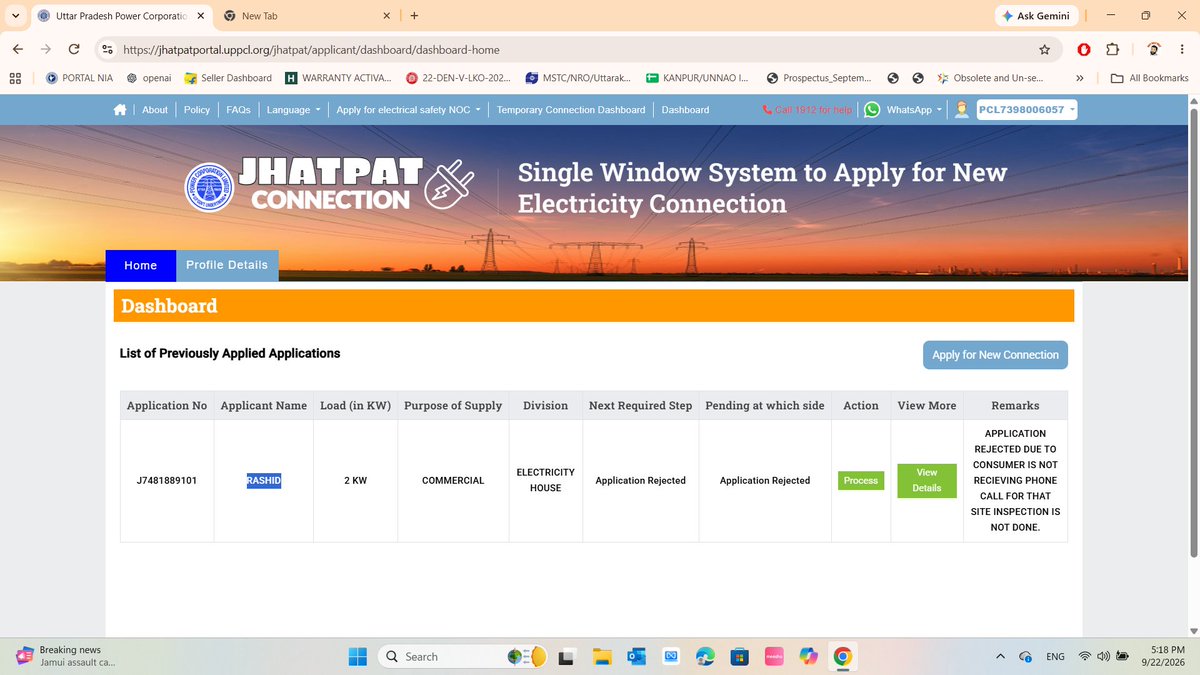Switch to the Home tab

[x=140, y=265]
